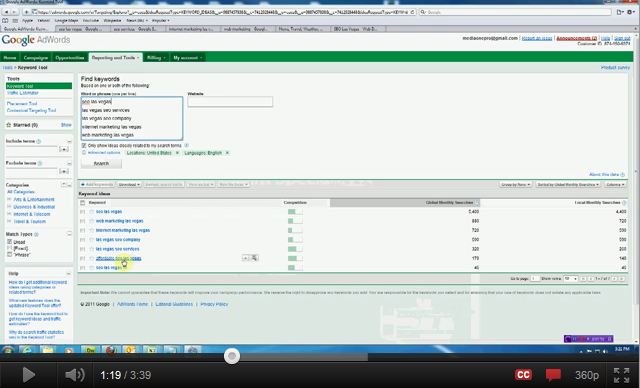Image resolution: width=640 pixels, height=388 pixels.
Task: Click the Search button
Action: [101, 164]
